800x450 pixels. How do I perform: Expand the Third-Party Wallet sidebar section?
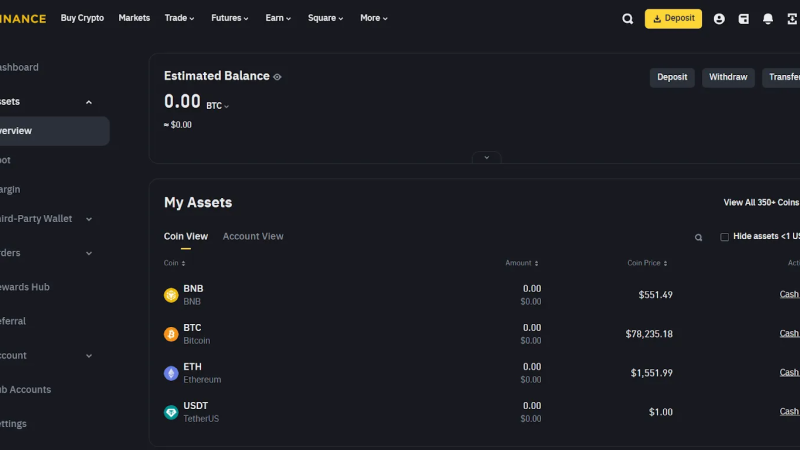pyautogui.click(x=89, y=219)
